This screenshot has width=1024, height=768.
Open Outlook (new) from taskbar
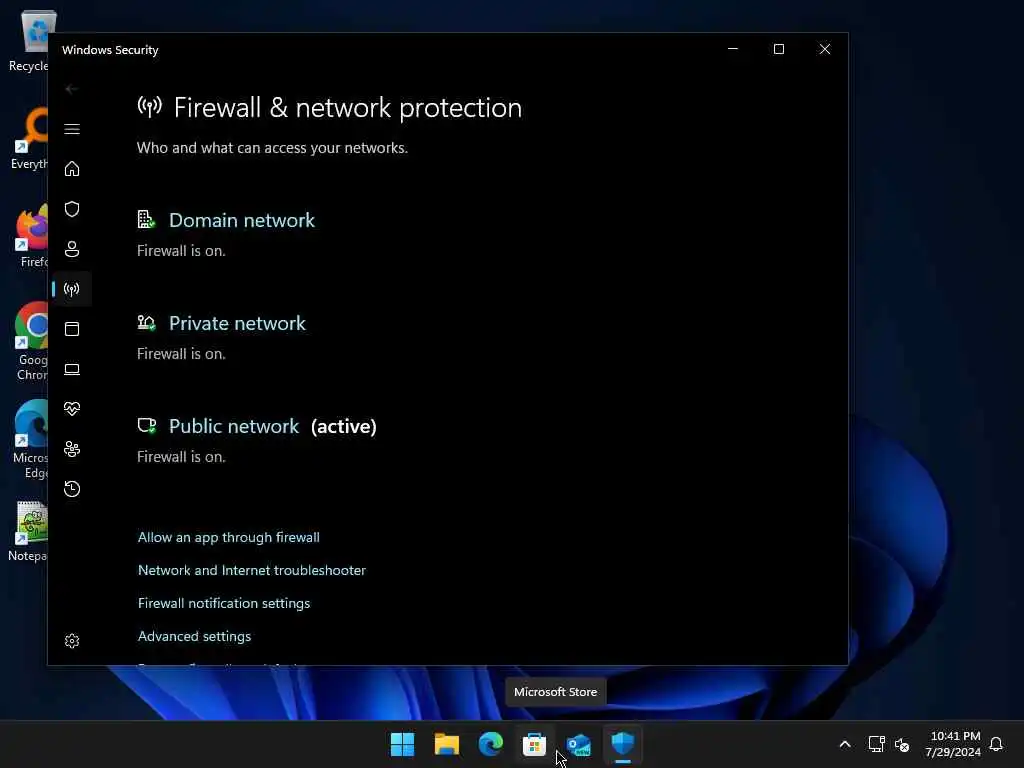tap(579, 744)
